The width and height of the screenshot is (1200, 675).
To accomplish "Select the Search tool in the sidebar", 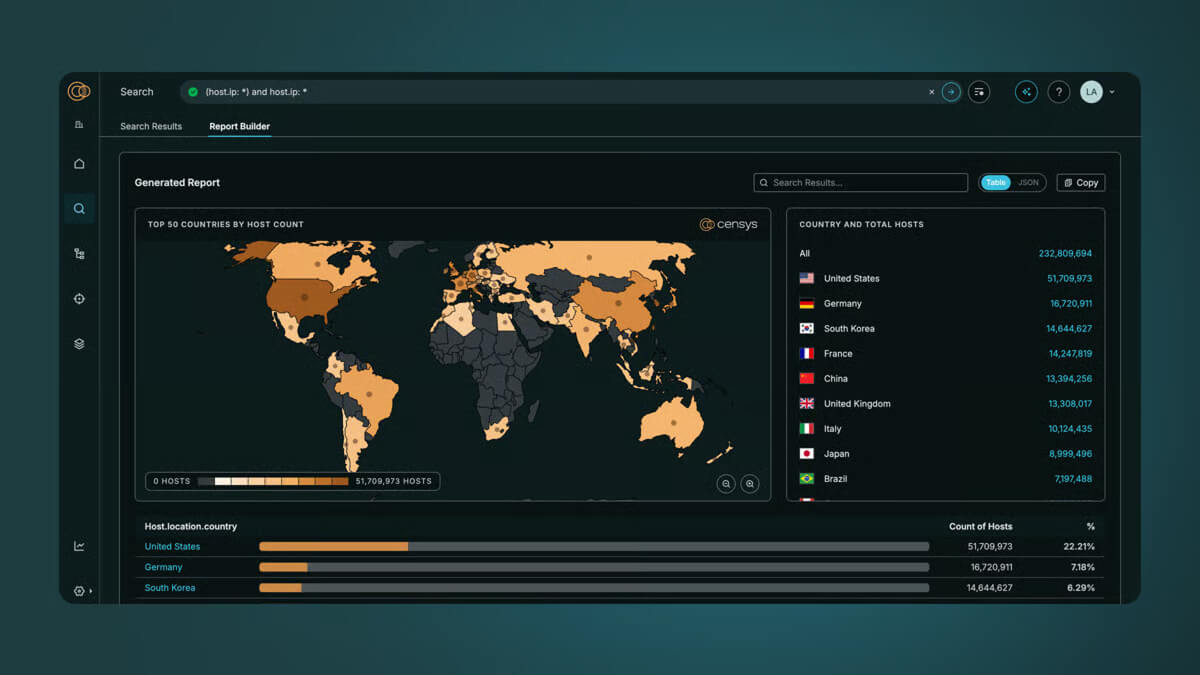I will 79,208.
